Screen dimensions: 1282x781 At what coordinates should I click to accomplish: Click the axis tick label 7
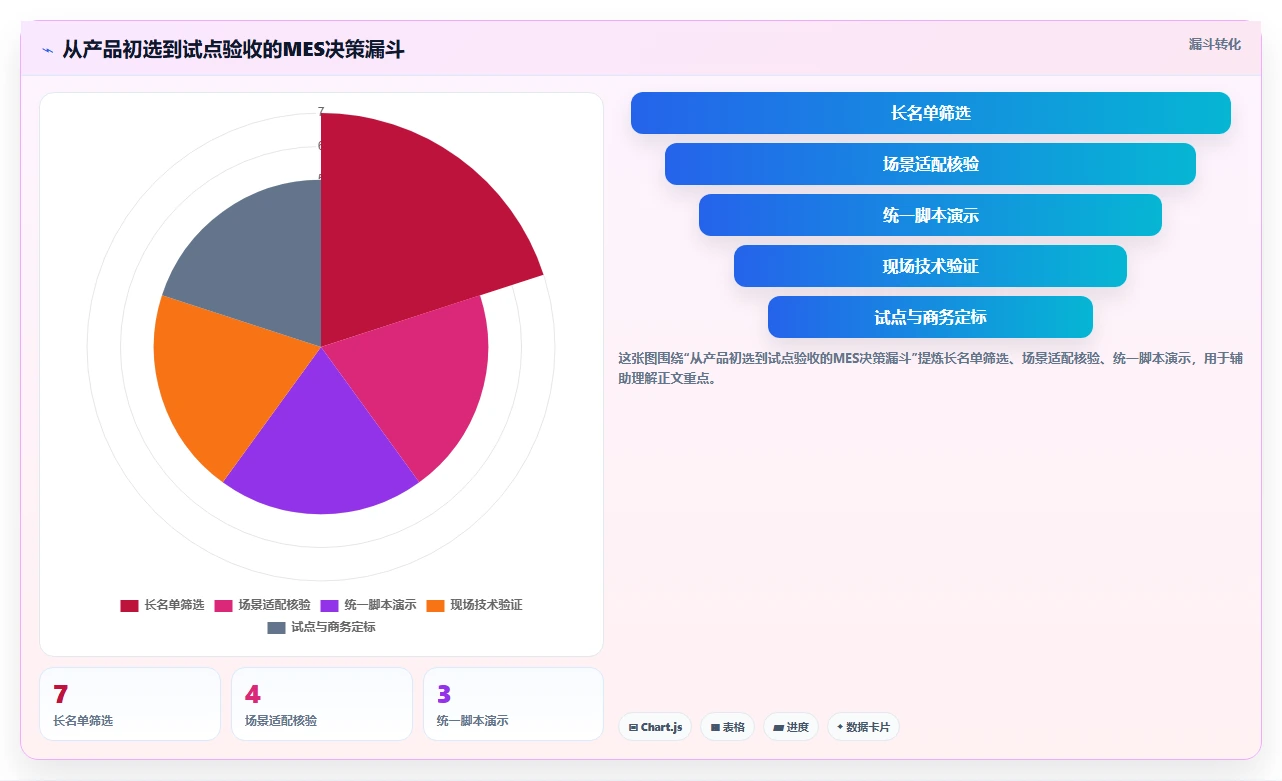coord(321,111)
